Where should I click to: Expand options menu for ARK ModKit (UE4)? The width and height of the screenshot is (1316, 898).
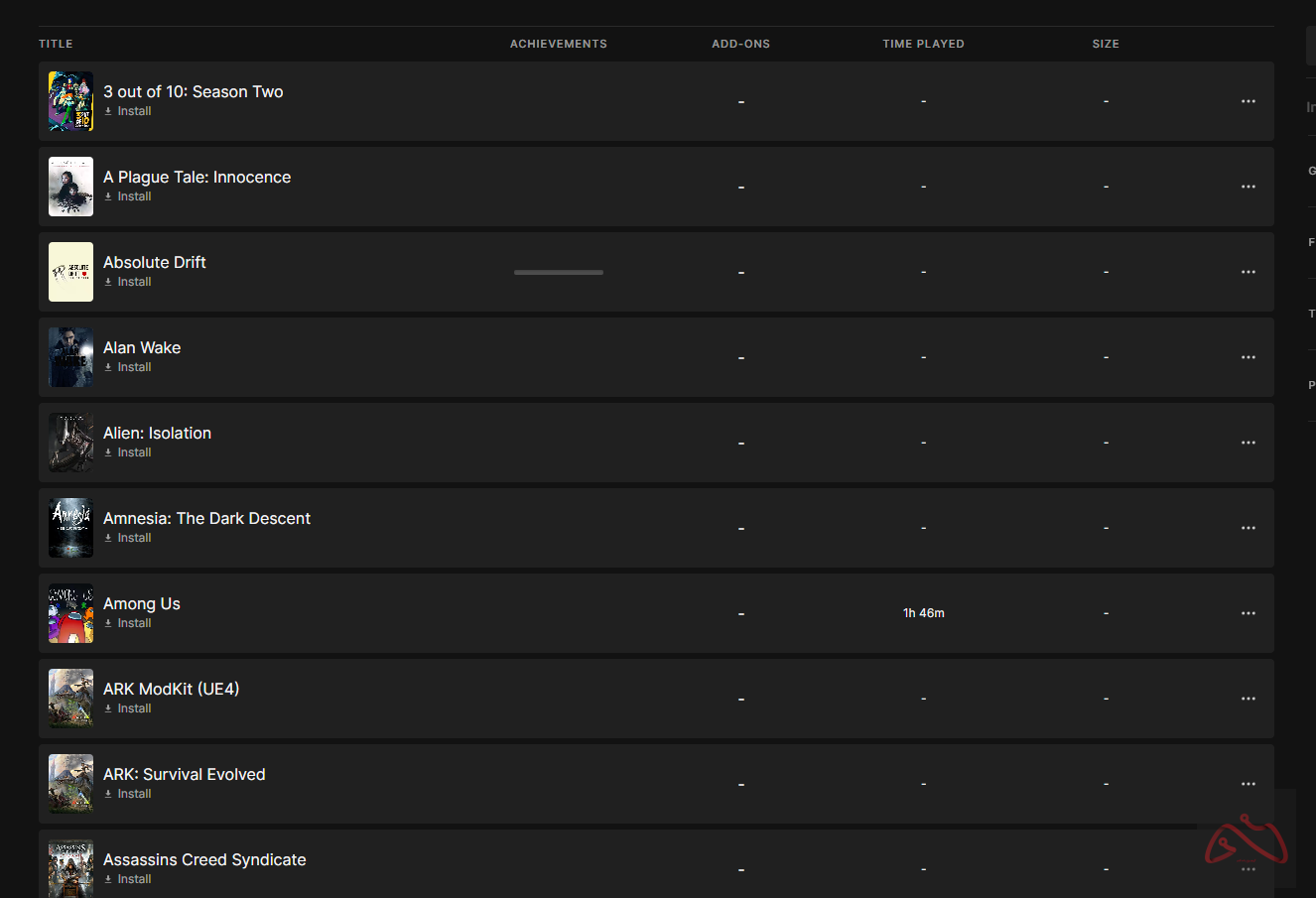click(x=1248, y=699)
